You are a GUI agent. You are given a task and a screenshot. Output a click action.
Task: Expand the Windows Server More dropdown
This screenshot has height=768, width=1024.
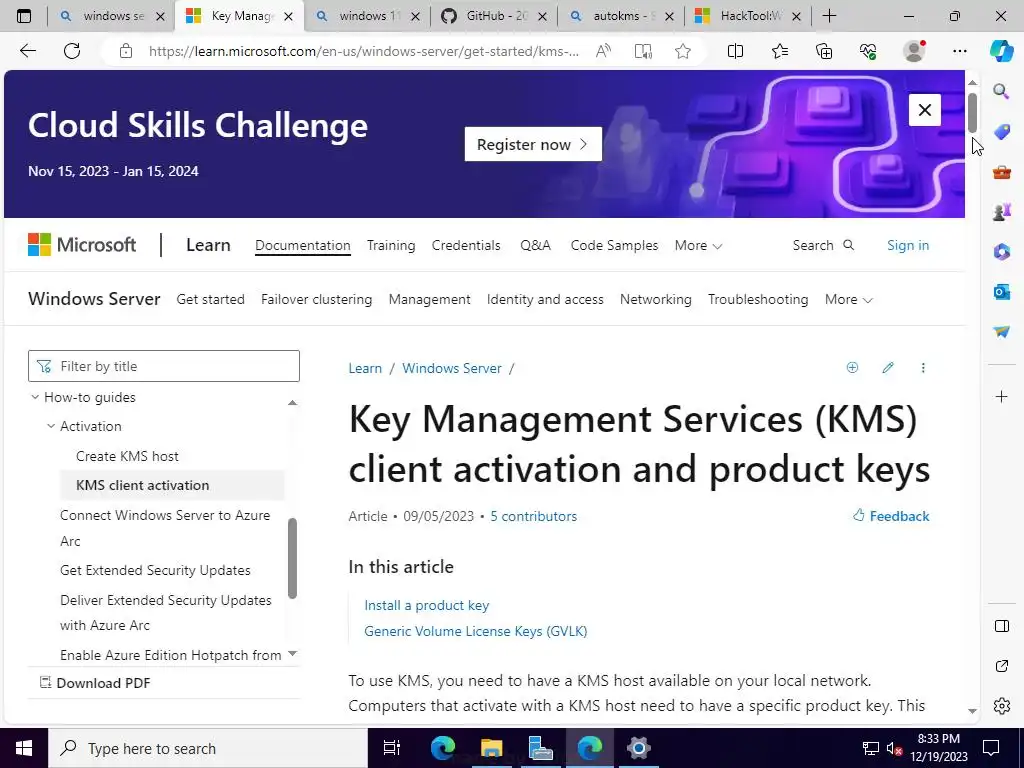pos(848,299)
